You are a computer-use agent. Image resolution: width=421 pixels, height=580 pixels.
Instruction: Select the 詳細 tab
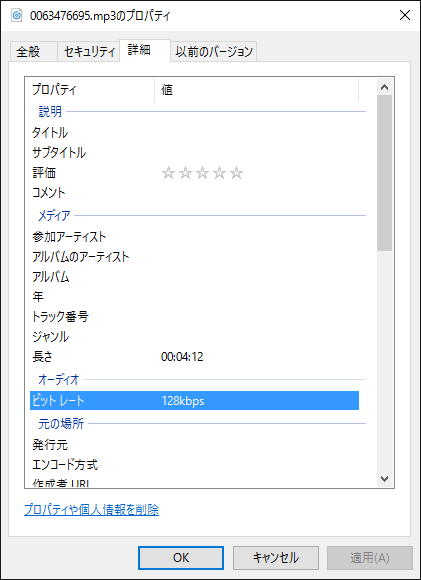145,50
